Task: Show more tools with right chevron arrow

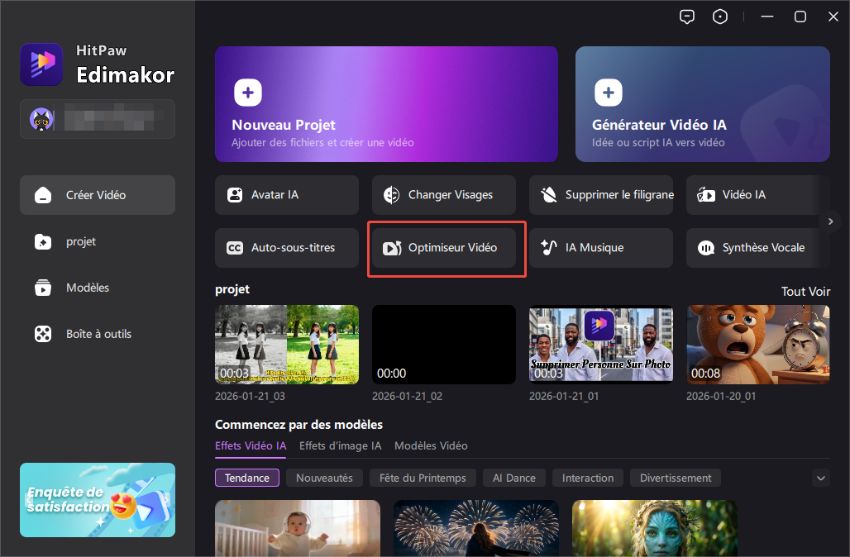Action: tap(830, 221)
